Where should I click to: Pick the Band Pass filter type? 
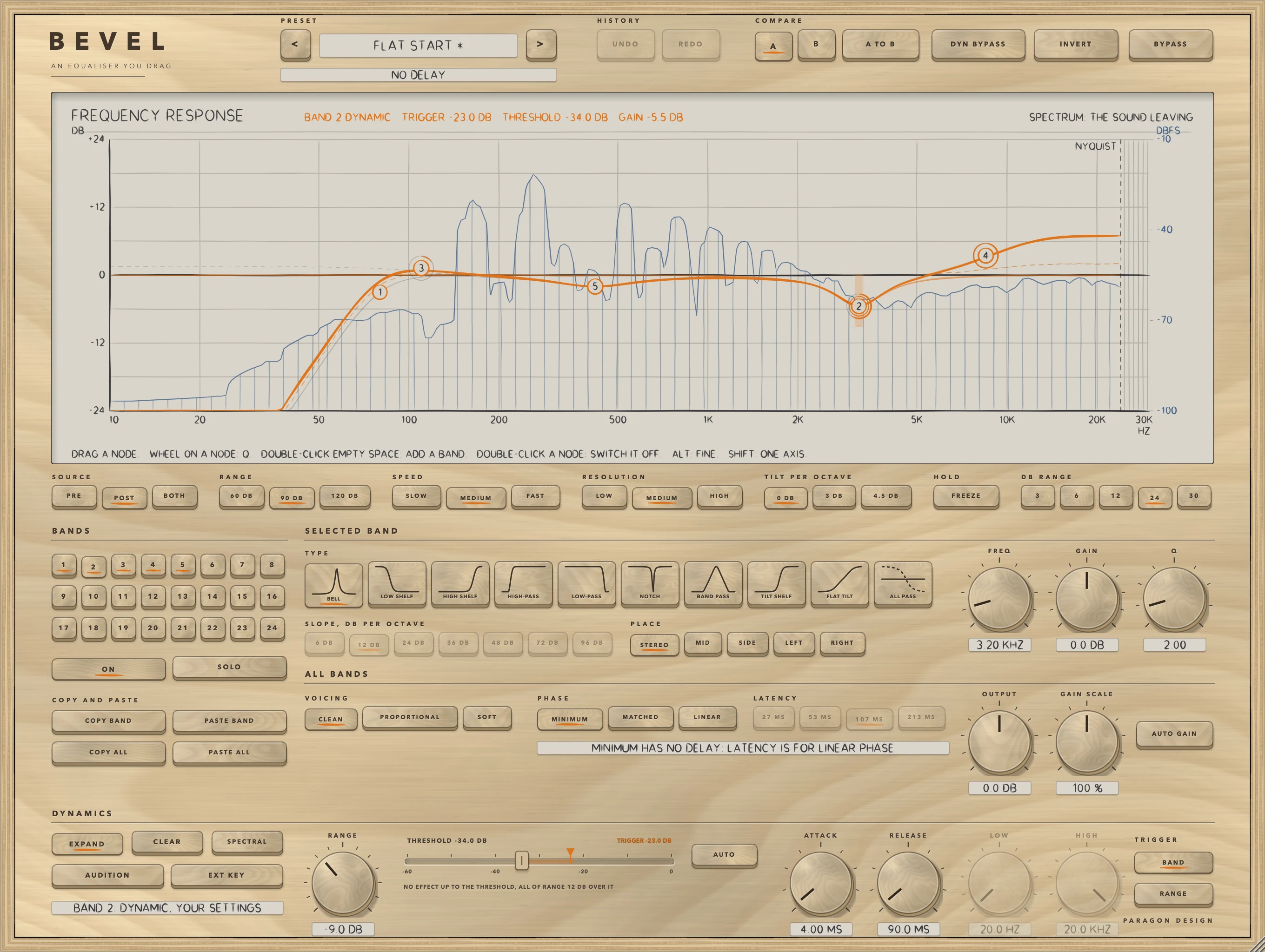click(713, 583)
